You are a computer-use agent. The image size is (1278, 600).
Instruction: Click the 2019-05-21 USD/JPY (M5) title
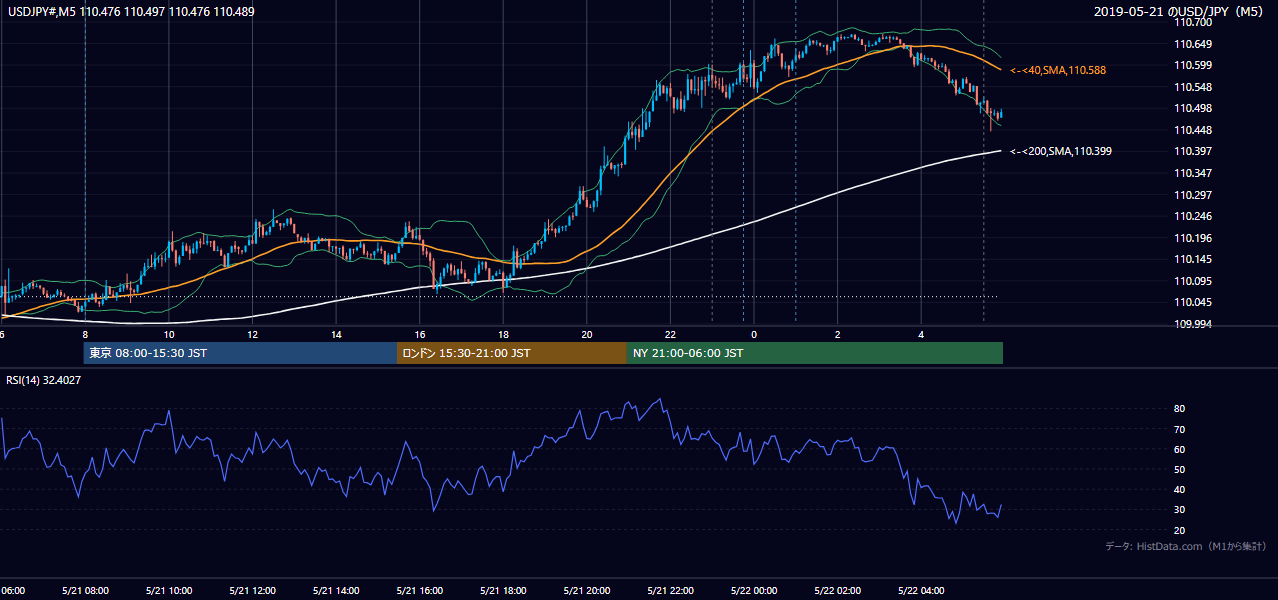(1180, 11)
